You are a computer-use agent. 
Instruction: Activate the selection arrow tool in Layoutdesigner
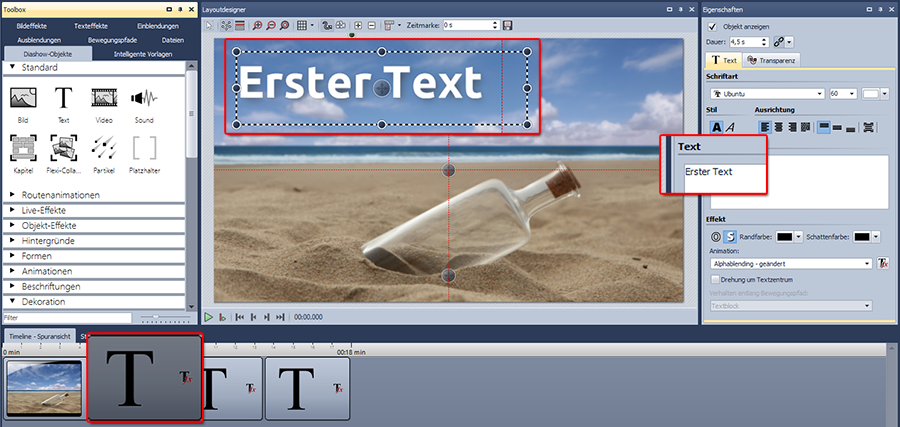click(210, 26)
